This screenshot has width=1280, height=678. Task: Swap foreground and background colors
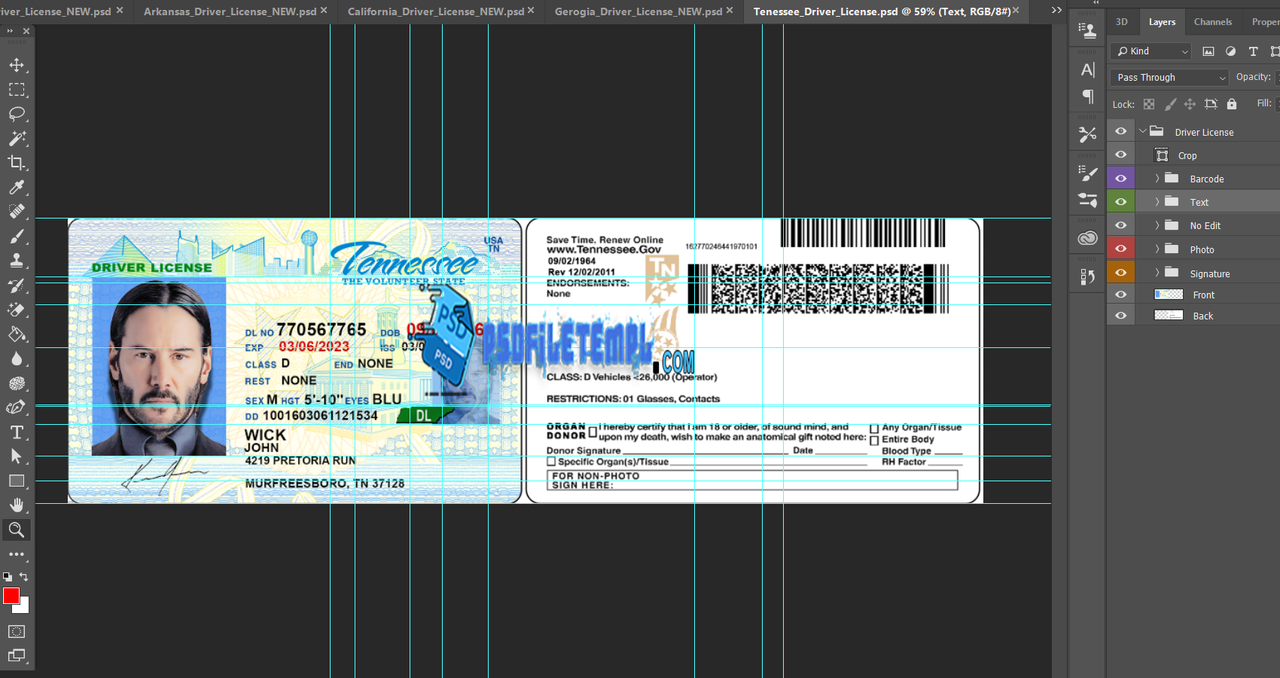tap(24, 577)
